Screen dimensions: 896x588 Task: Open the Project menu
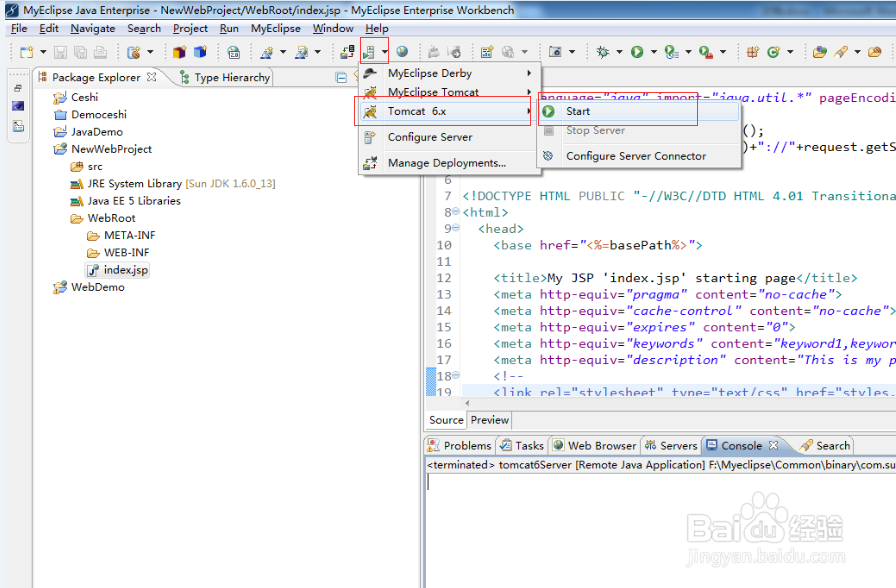click(190, 29)
